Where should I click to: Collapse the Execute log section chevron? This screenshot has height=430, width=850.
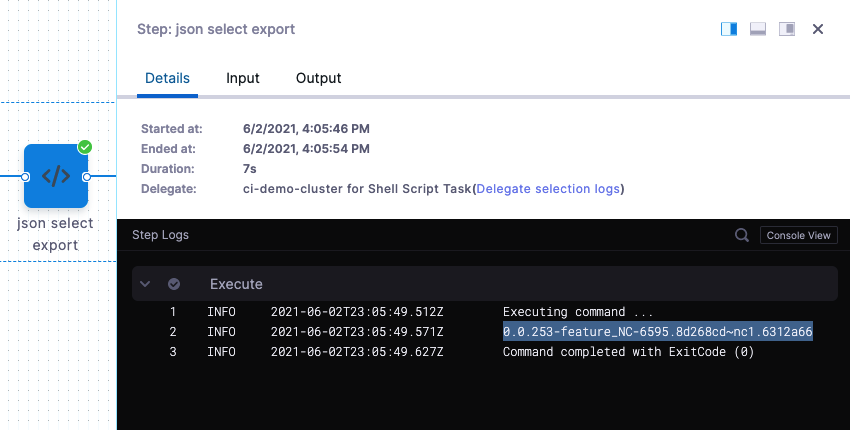(146, 284)
